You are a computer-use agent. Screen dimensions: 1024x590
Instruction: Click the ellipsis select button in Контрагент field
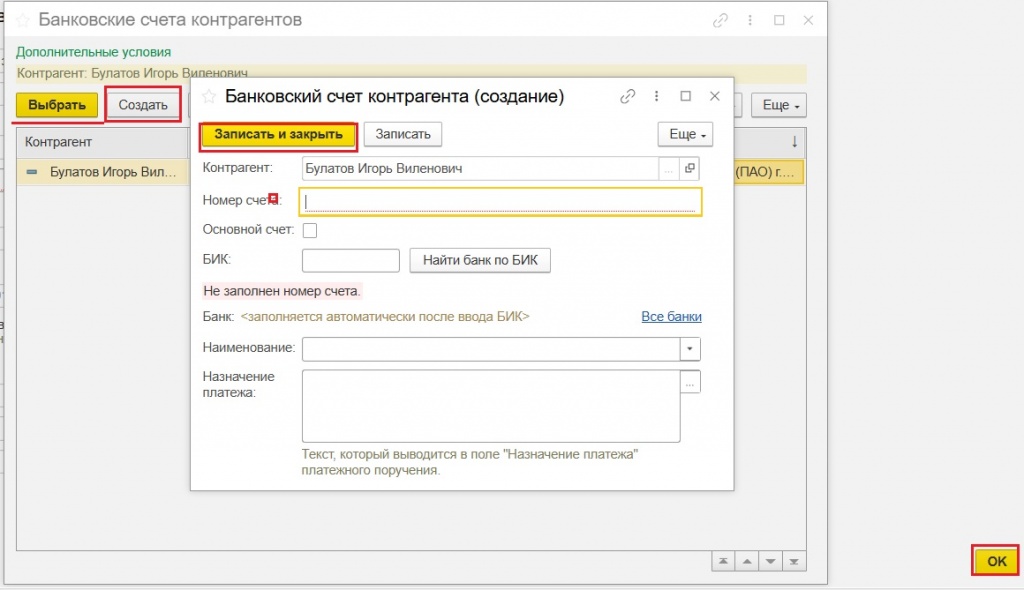pyautogui.click(x=669, y=169)
